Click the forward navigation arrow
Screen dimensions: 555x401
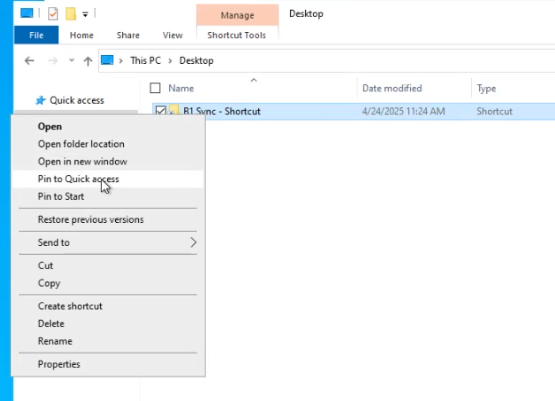53,61
